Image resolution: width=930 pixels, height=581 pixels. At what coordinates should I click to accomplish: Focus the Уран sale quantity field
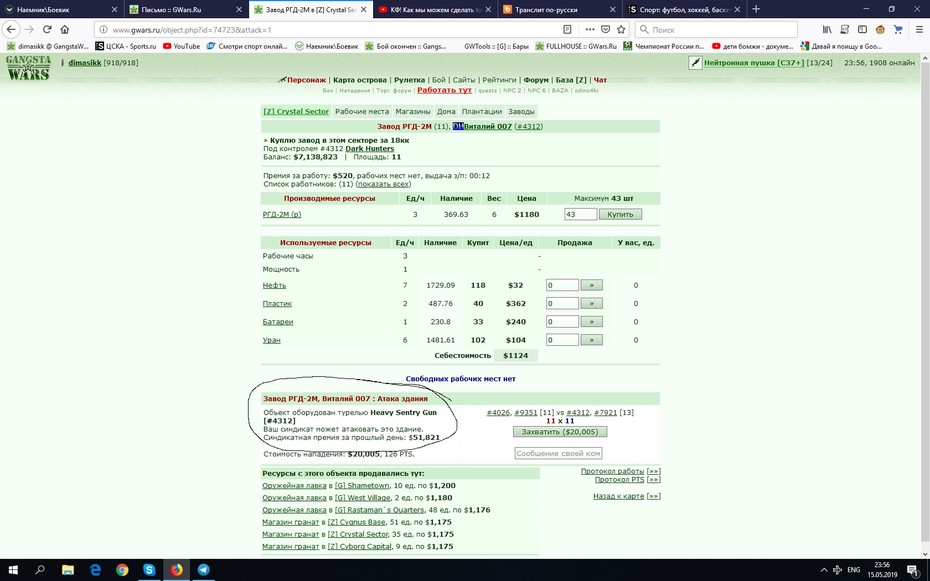[562, 340]
